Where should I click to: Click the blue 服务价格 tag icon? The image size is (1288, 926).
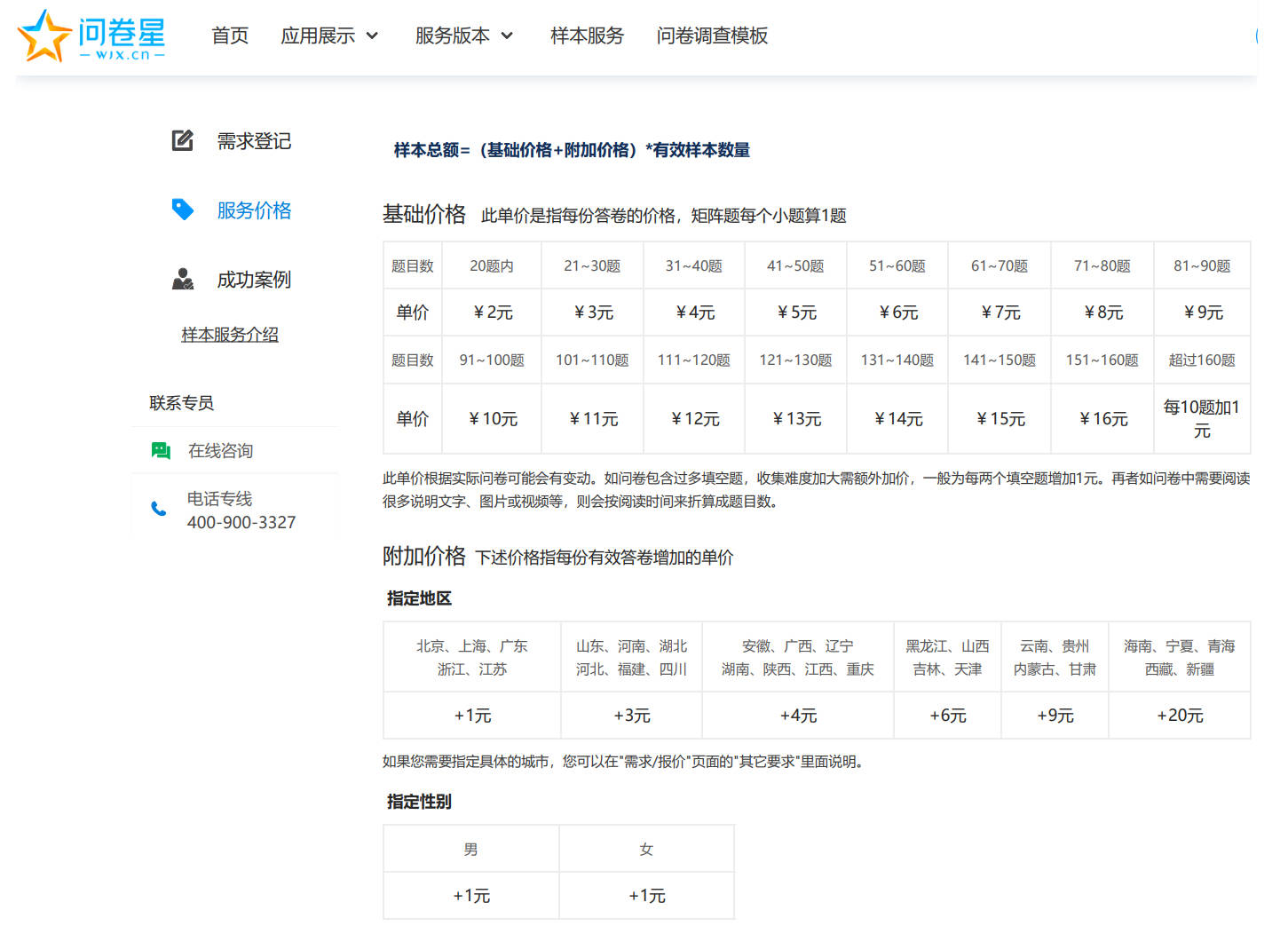point(182,210)
